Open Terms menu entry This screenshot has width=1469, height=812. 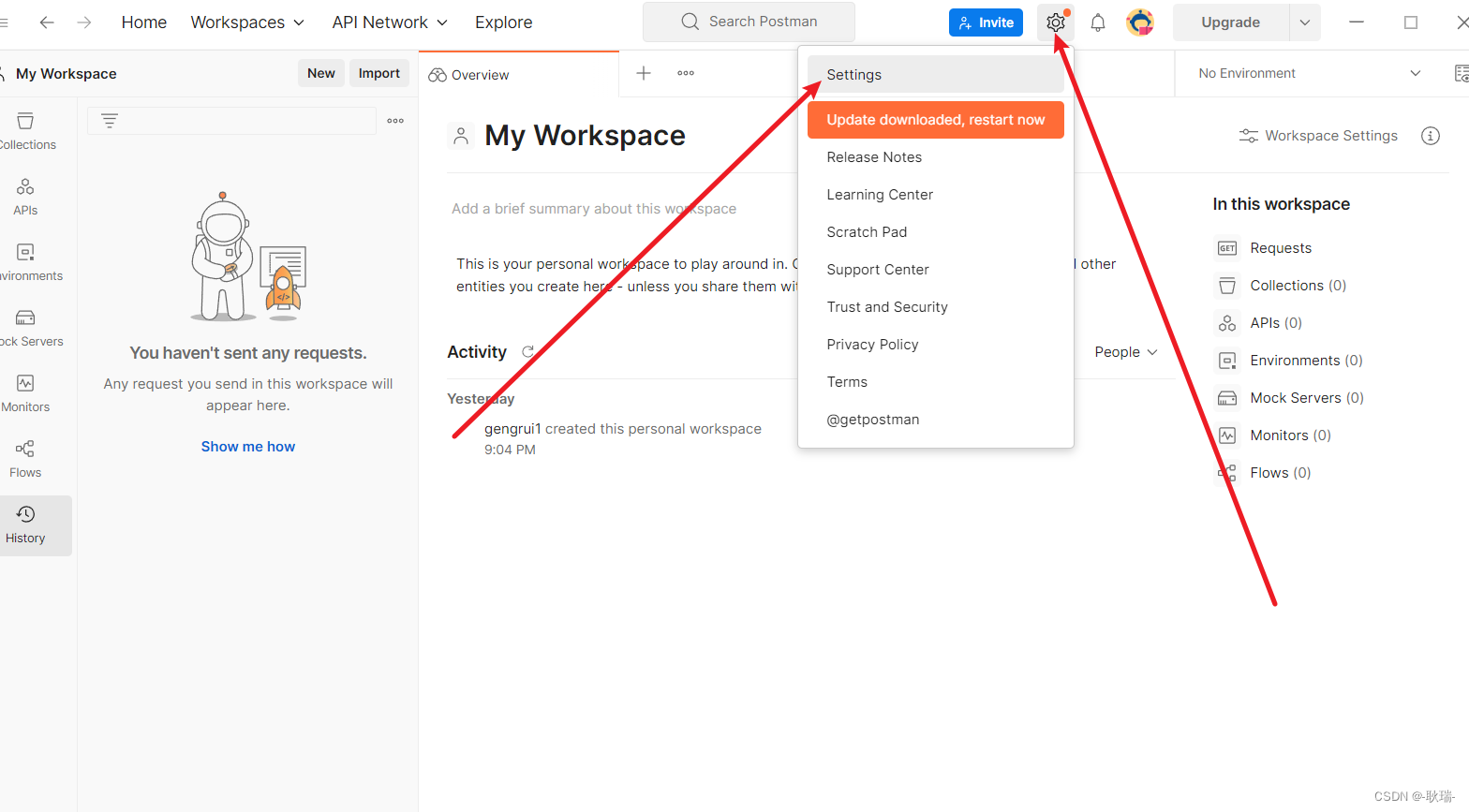coord(935,382)
